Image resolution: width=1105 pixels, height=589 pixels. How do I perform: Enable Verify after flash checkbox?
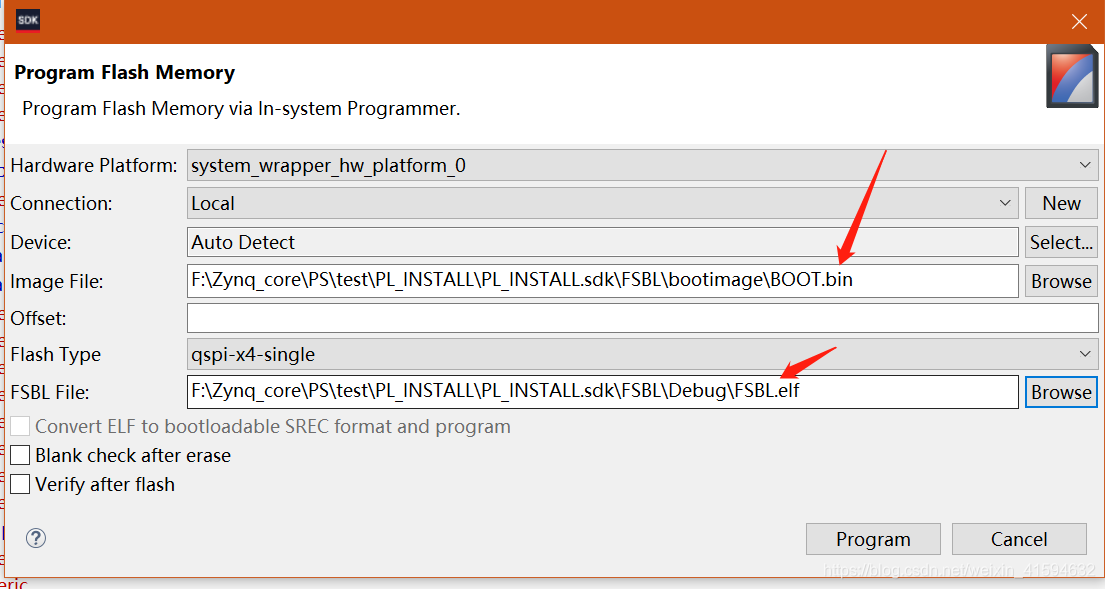click(x=20, y=484)
